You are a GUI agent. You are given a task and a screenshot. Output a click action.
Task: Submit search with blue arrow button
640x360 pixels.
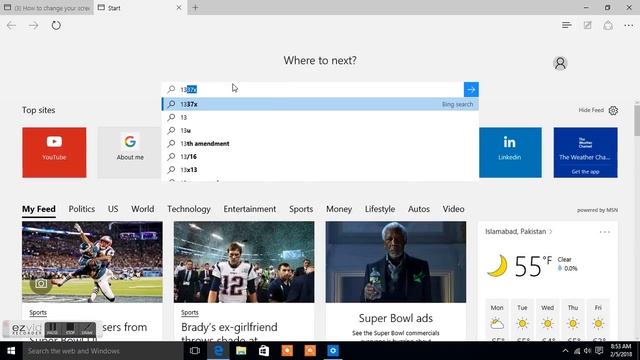click(471, 89)
